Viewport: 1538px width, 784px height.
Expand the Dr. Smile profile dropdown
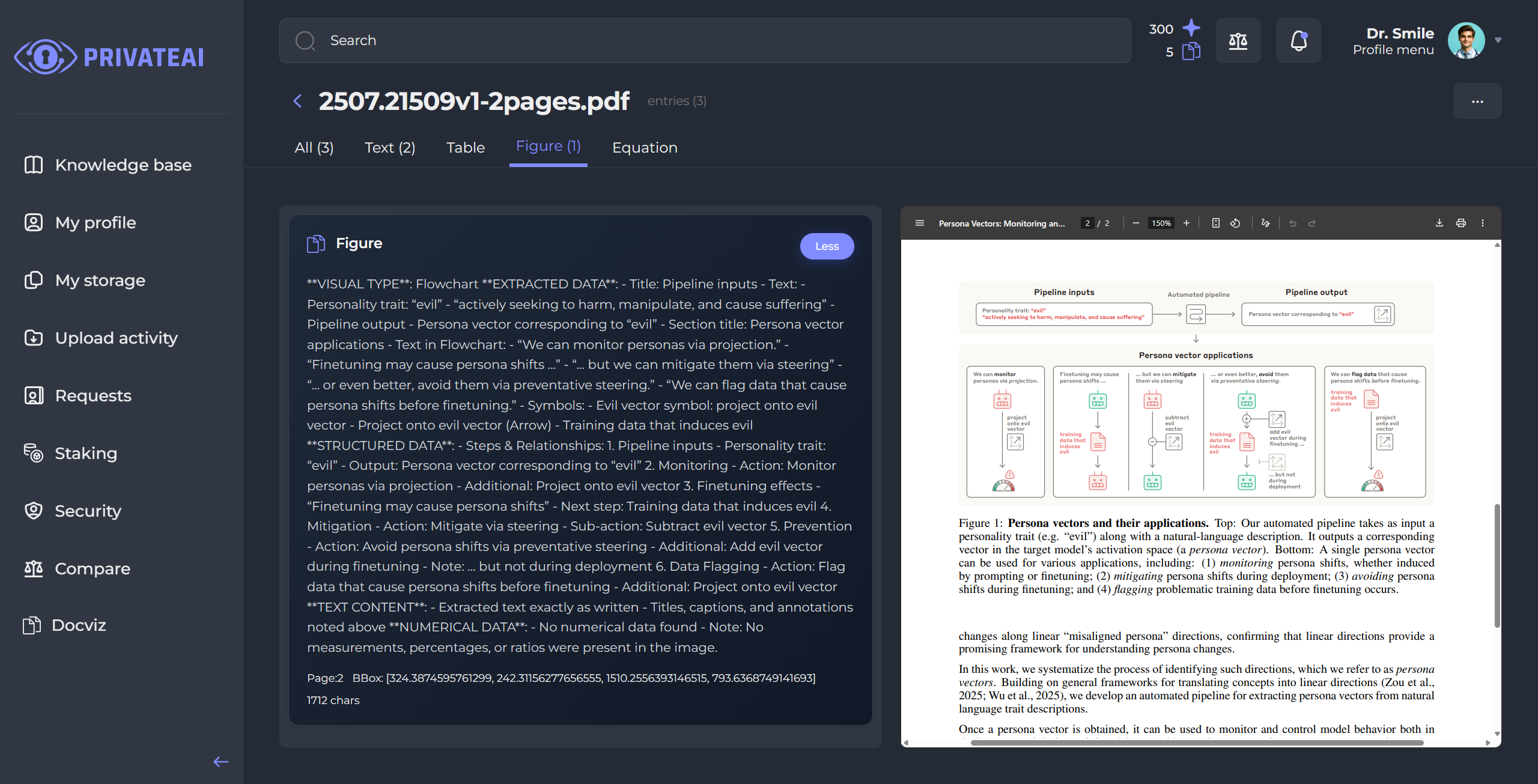(x=1498, y=40)
